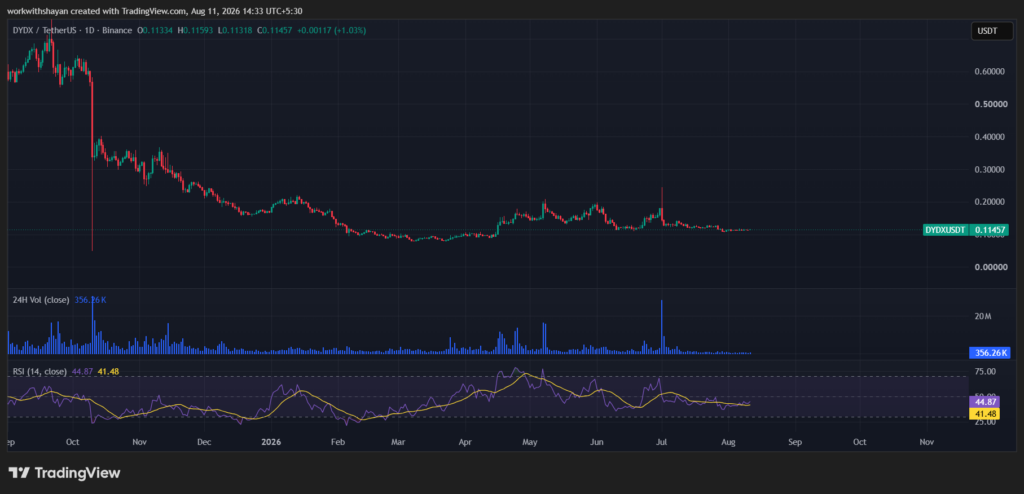
Task: Click the 356.26K volume value tag on axis
Action: pos(989,353)
